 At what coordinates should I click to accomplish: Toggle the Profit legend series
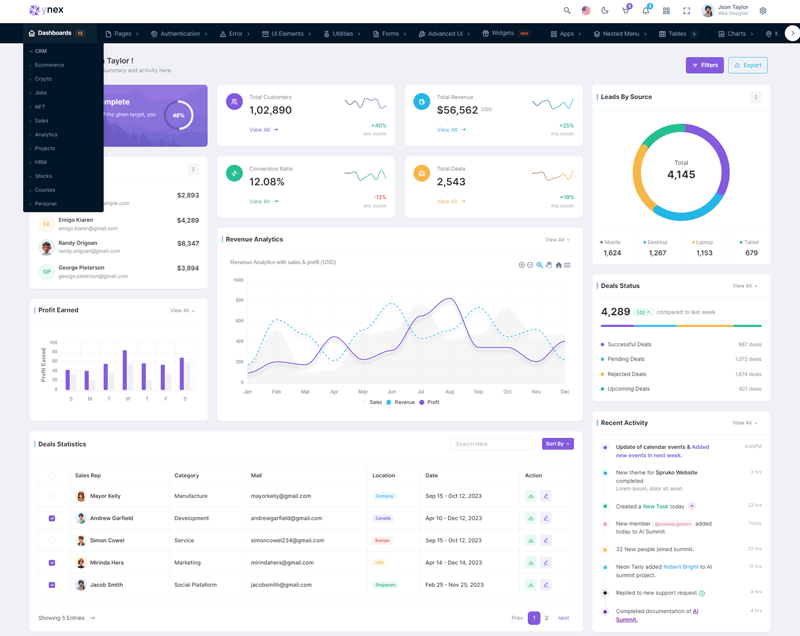point(429,402)
